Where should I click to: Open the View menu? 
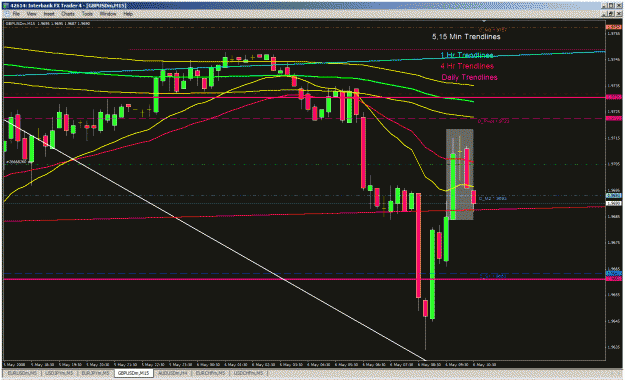[31, 14]
